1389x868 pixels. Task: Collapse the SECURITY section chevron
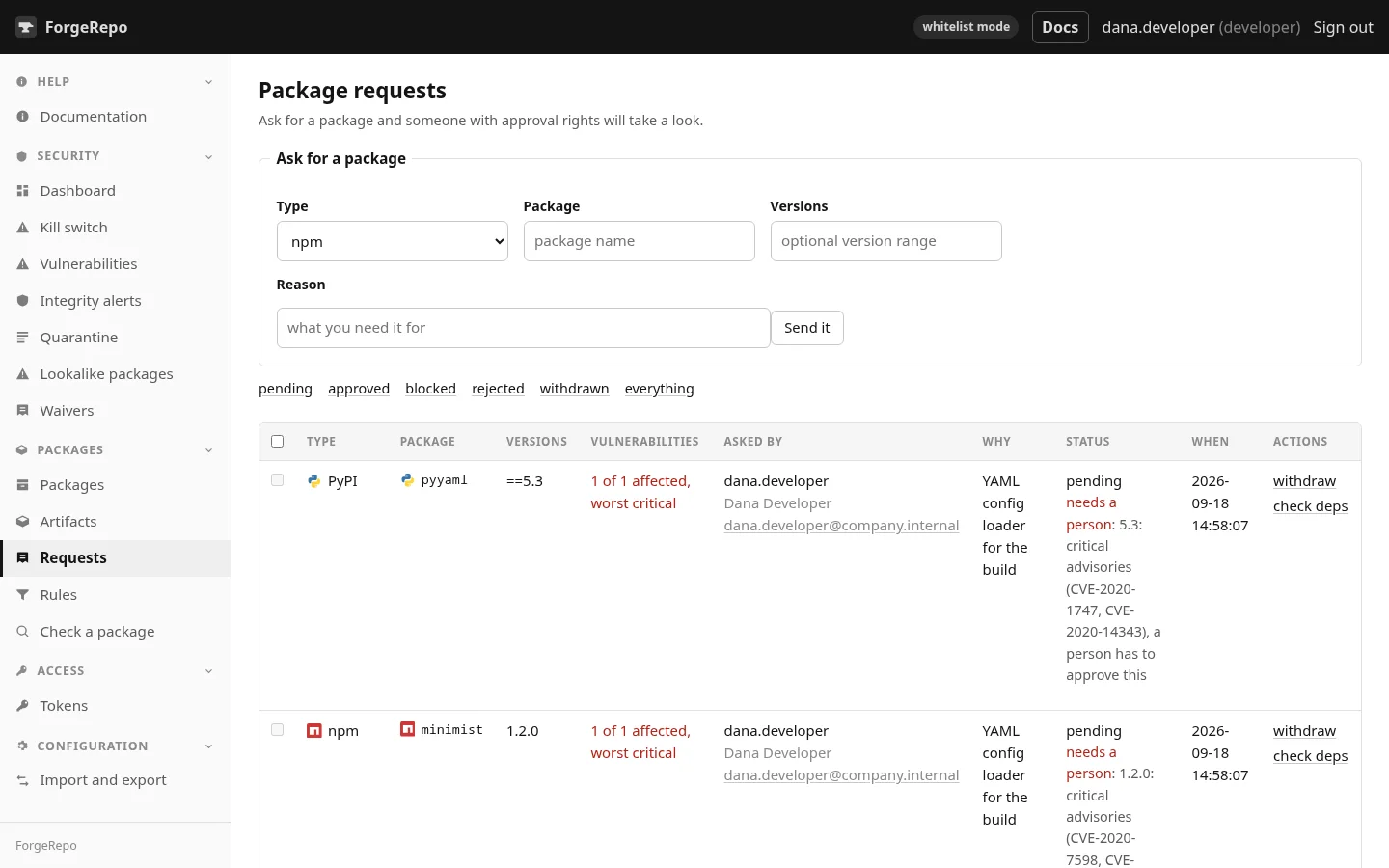click(x=208, y=156)
